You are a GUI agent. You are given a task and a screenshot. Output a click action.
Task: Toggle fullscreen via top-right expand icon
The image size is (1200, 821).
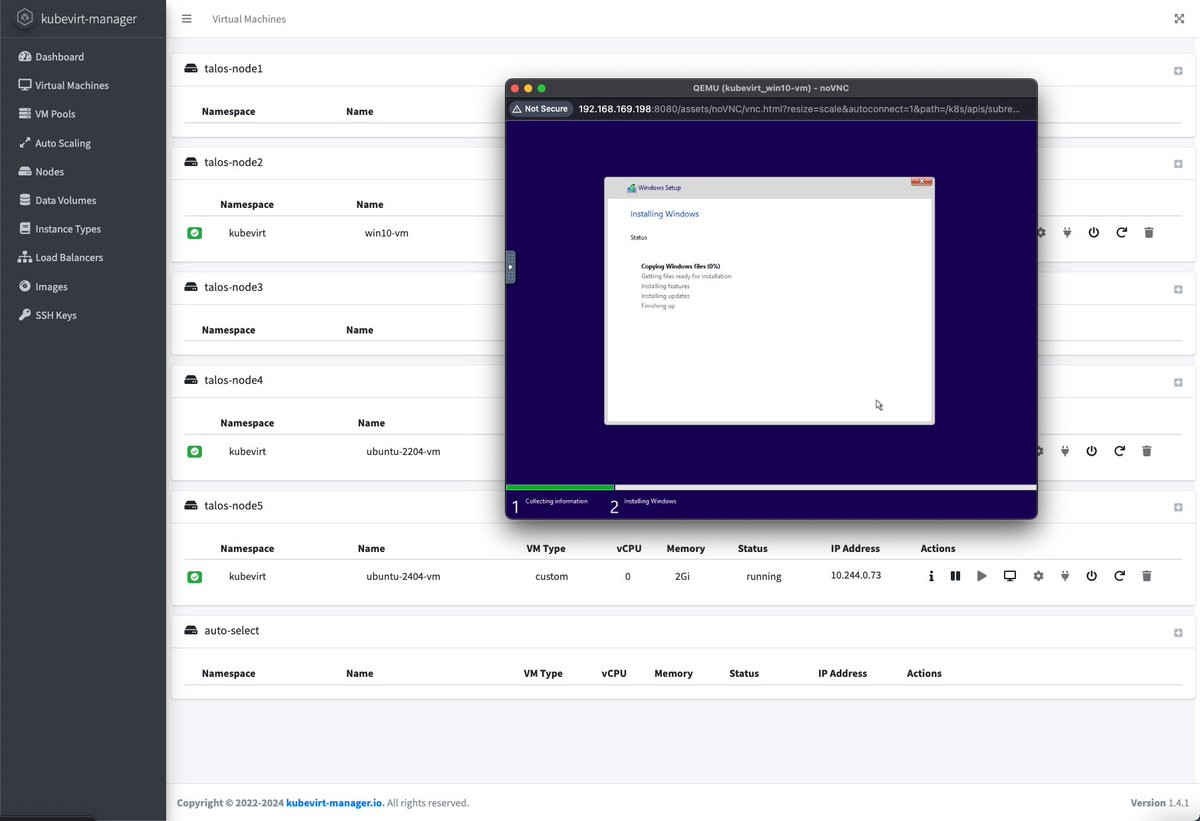pyautogui.click(x=1178, y=18)
